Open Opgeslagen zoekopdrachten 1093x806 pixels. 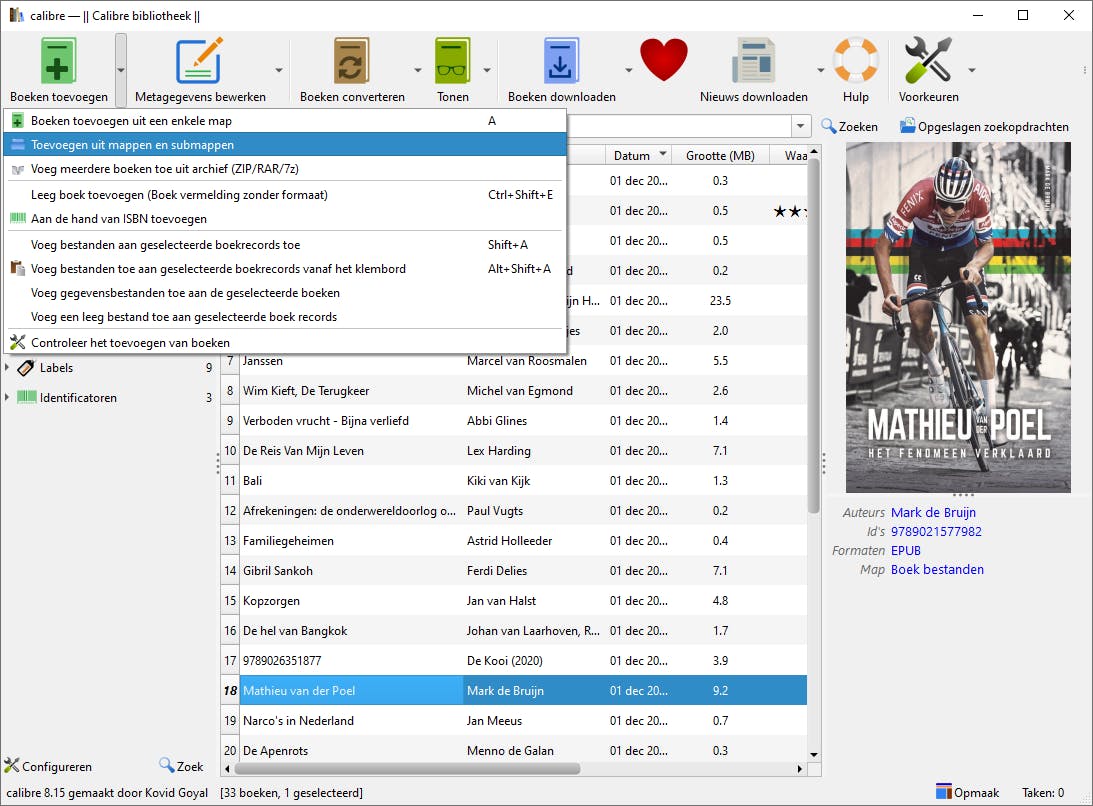click(984, 127)
